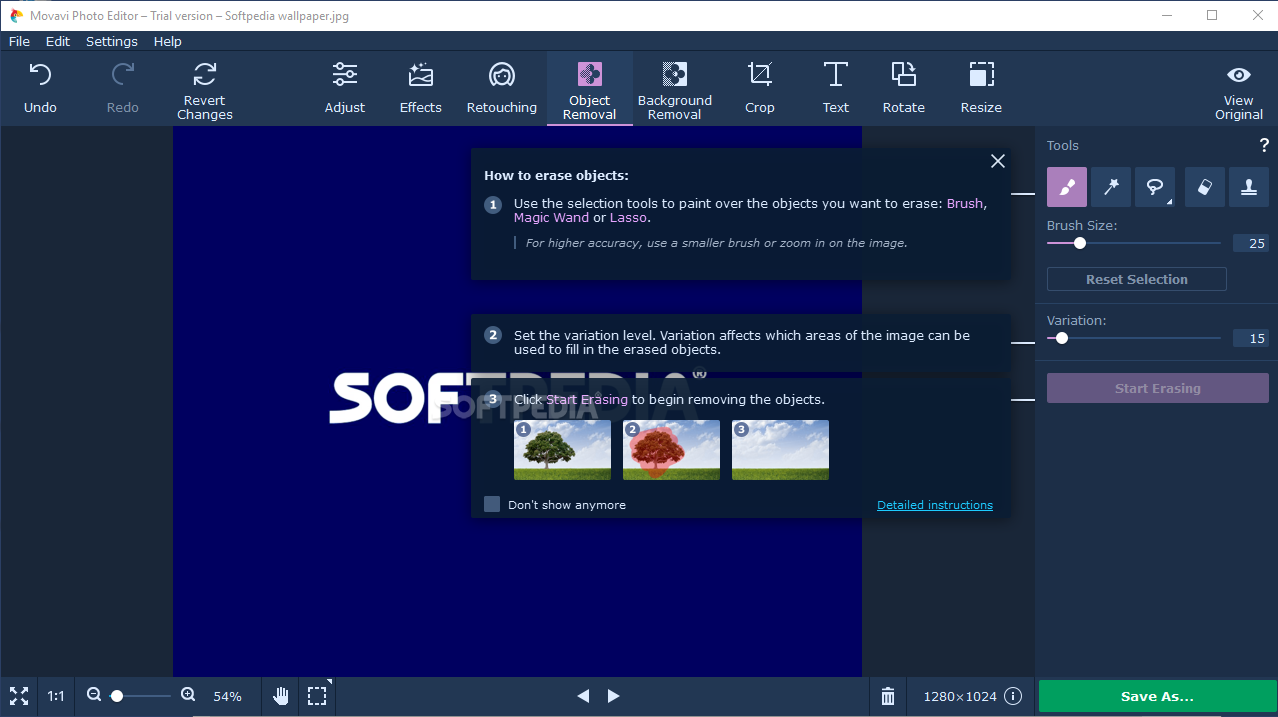This screenshot has height=717, width=1278.
Task: Open the Text tool
Action: pyautogui.click(x=836, y=87)
